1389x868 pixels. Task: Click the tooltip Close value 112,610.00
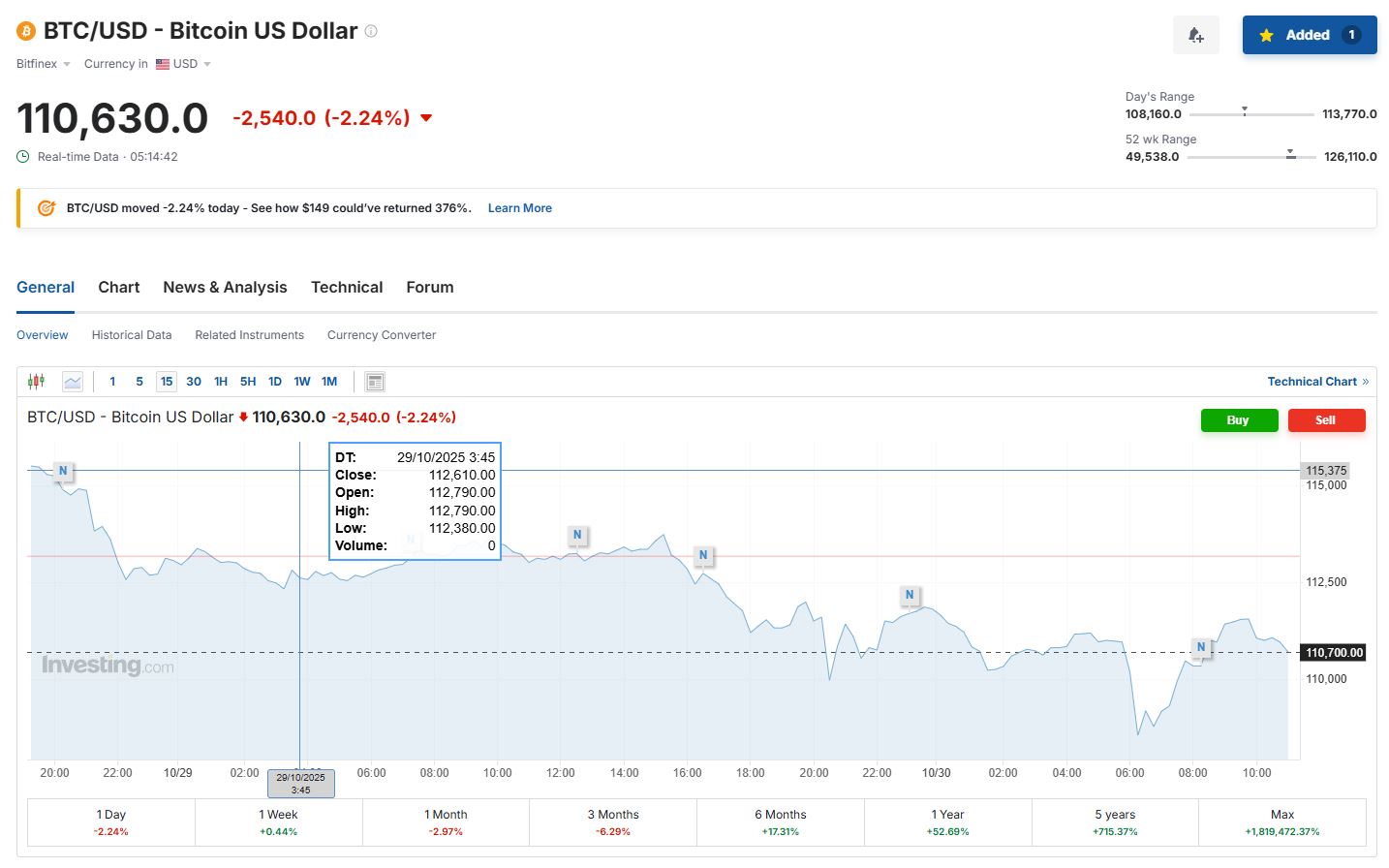pos(462,476)
